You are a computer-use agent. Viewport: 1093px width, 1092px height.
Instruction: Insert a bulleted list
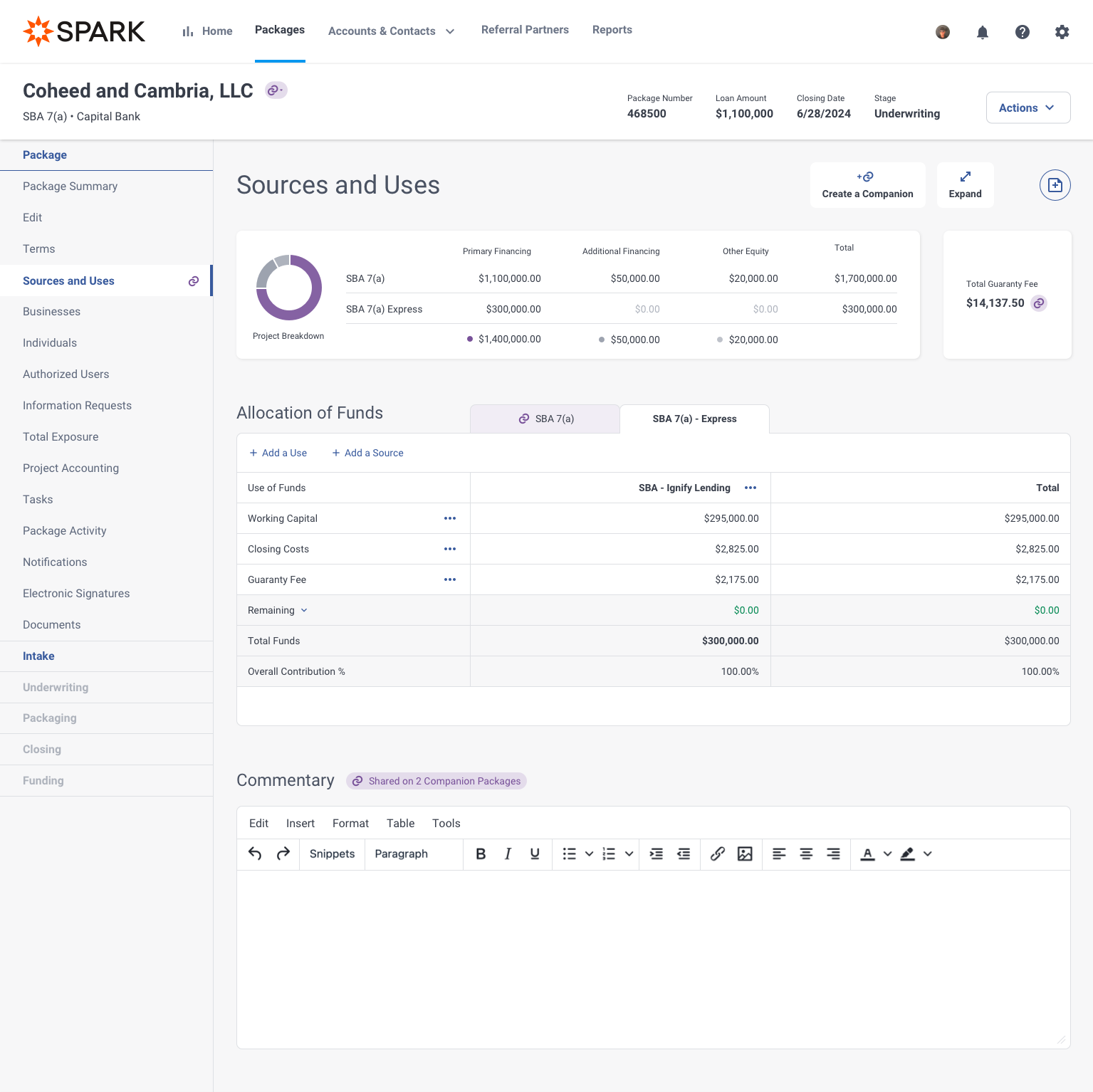pos(569,854)
